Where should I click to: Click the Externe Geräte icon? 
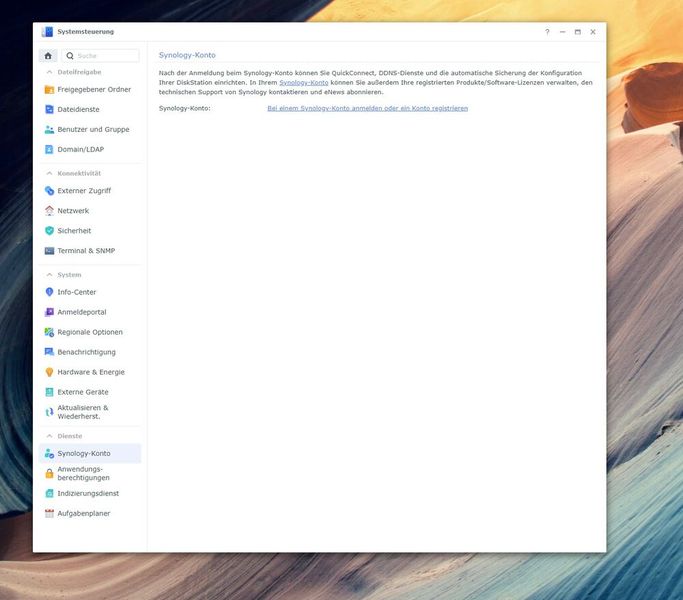pos(49,392)
